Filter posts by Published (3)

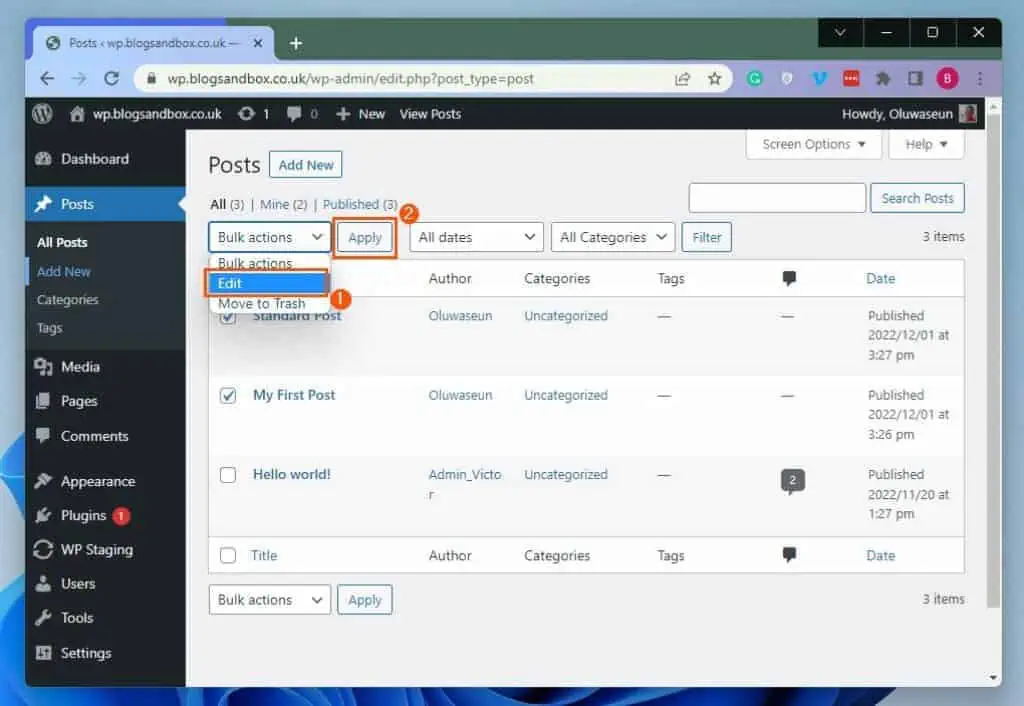[360, 204]
